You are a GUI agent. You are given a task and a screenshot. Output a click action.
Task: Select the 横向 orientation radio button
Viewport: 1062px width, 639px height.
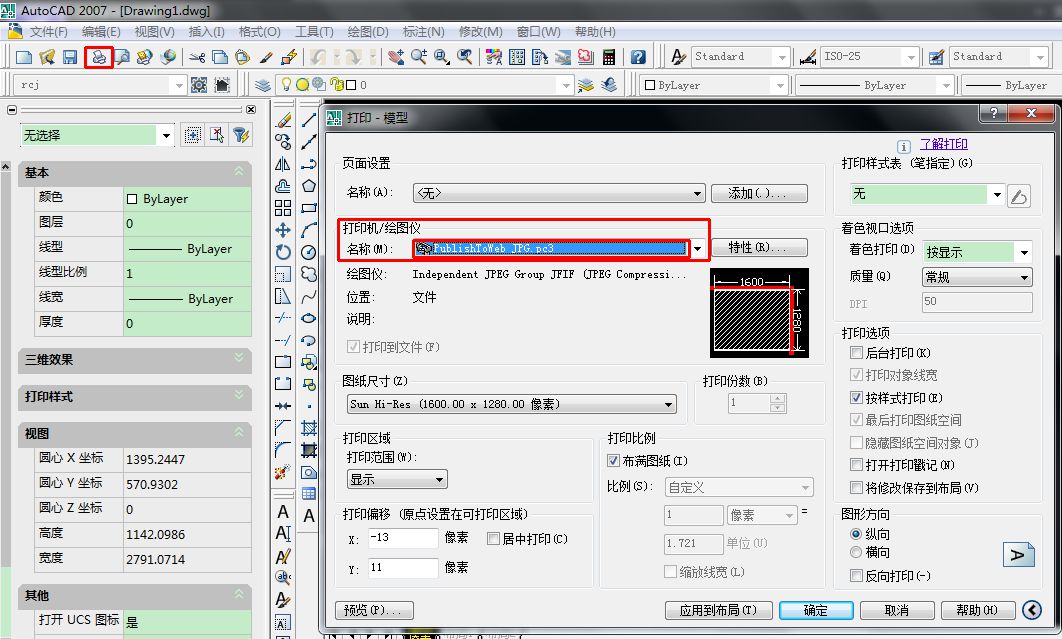[855, 552]
